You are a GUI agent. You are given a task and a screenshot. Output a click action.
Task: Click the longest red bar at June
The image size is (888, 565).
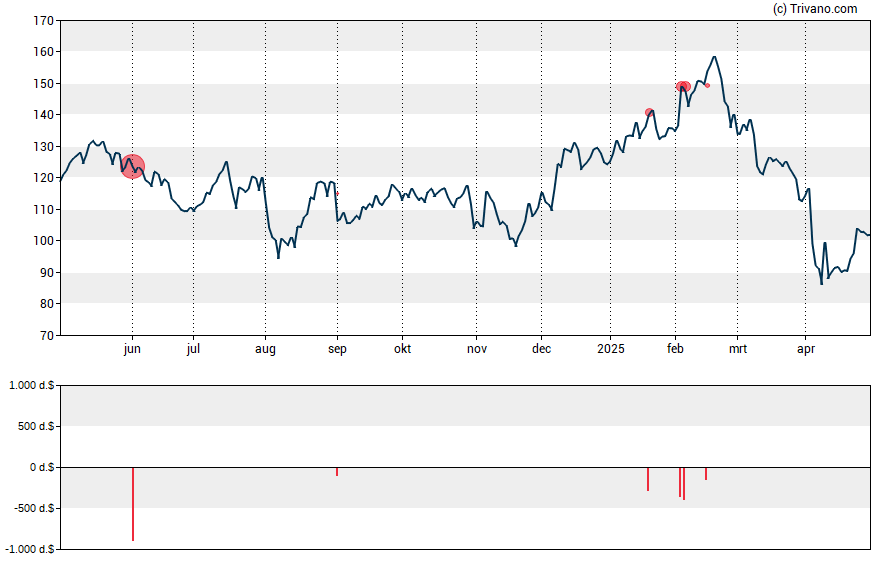point(133,504)
